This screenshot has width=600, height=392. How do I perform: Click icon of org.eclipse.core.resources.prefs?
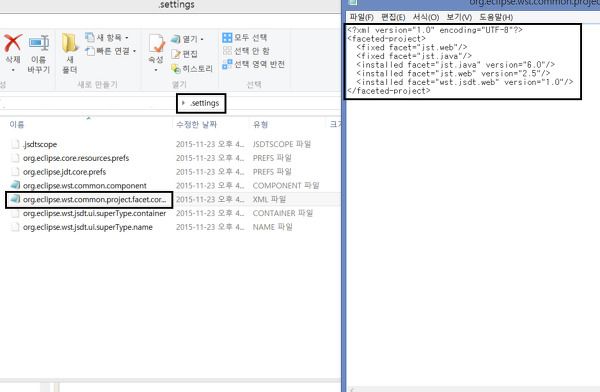[15, 158]
